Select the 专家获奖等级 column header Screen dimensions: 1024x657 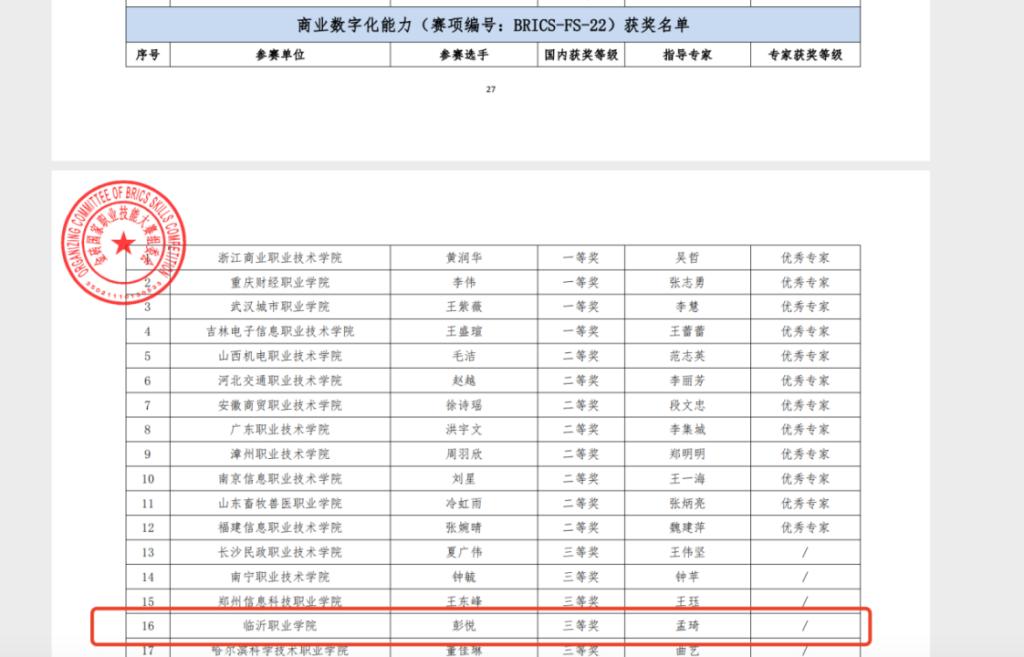[805, 55]
